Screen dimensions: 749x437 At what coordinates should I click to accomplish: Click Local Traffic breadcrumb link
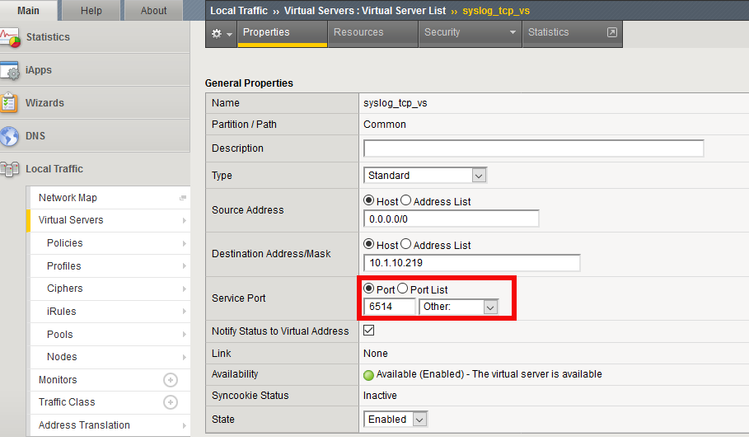[239, 11]
